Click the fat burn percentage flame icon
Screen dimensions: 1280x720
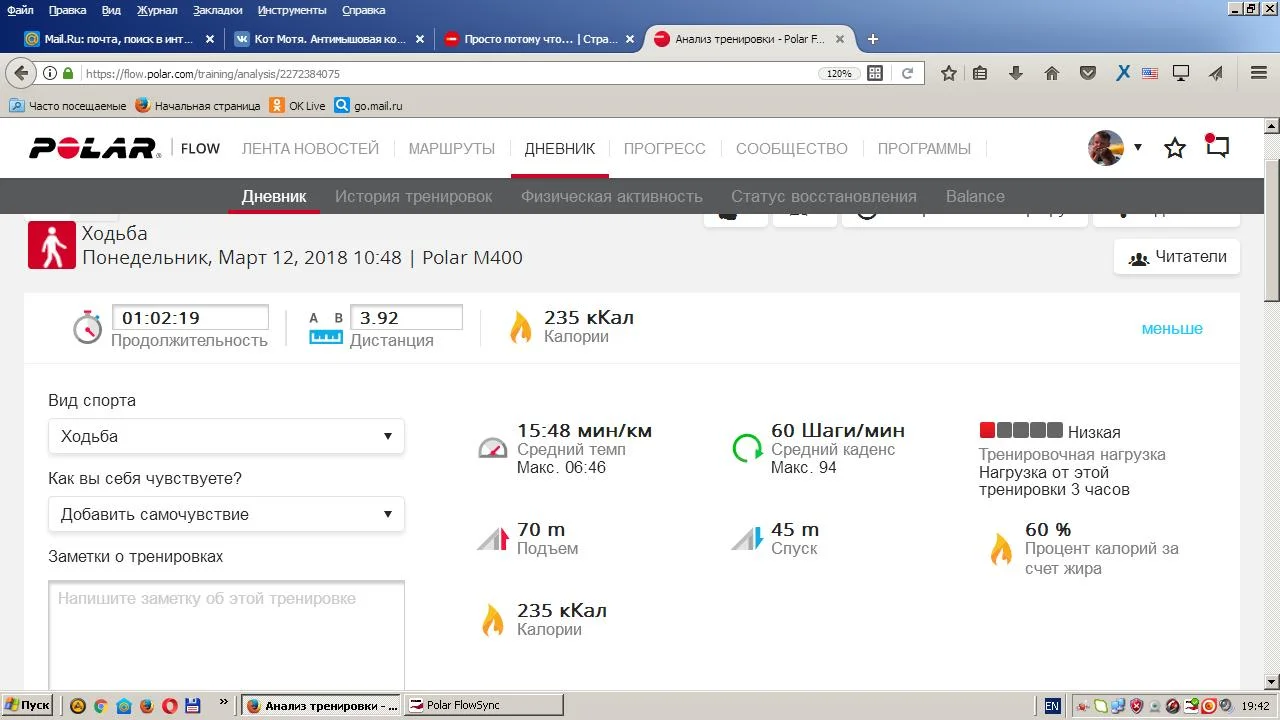pos(1001,549)
